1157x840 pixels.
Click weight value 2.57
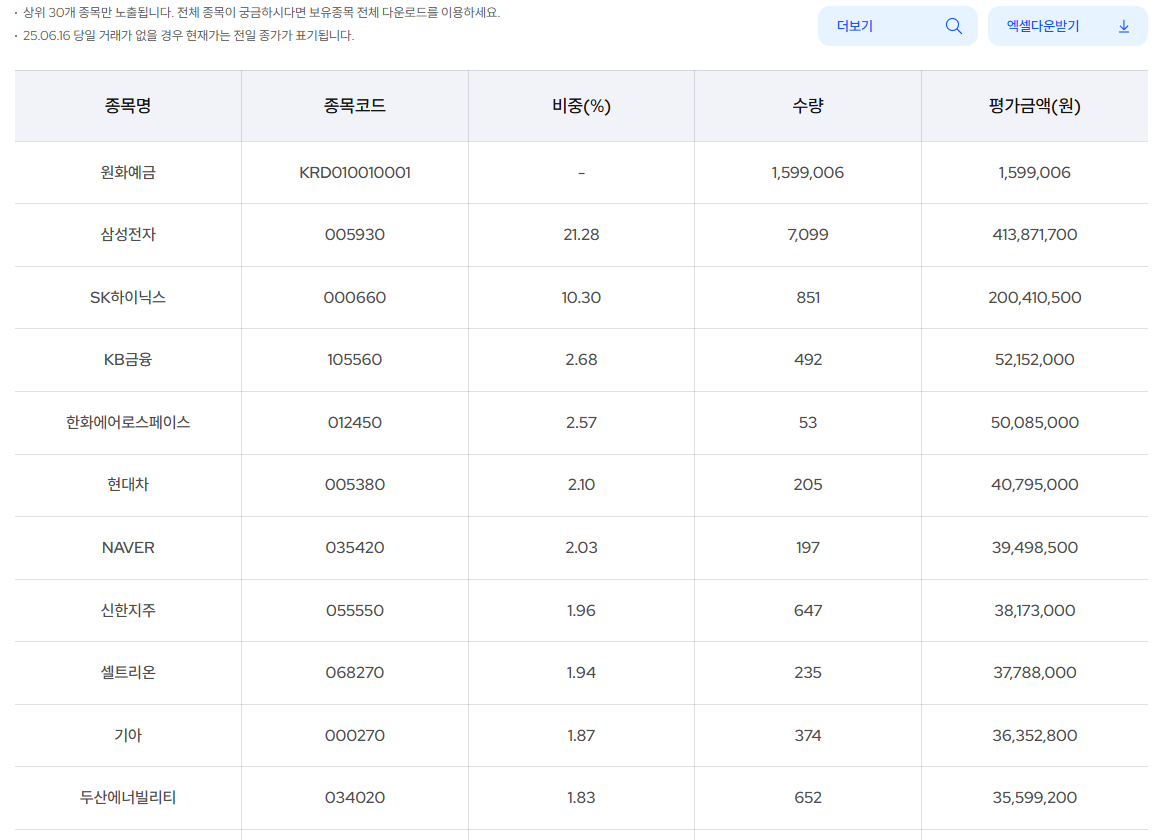[581, 422]
